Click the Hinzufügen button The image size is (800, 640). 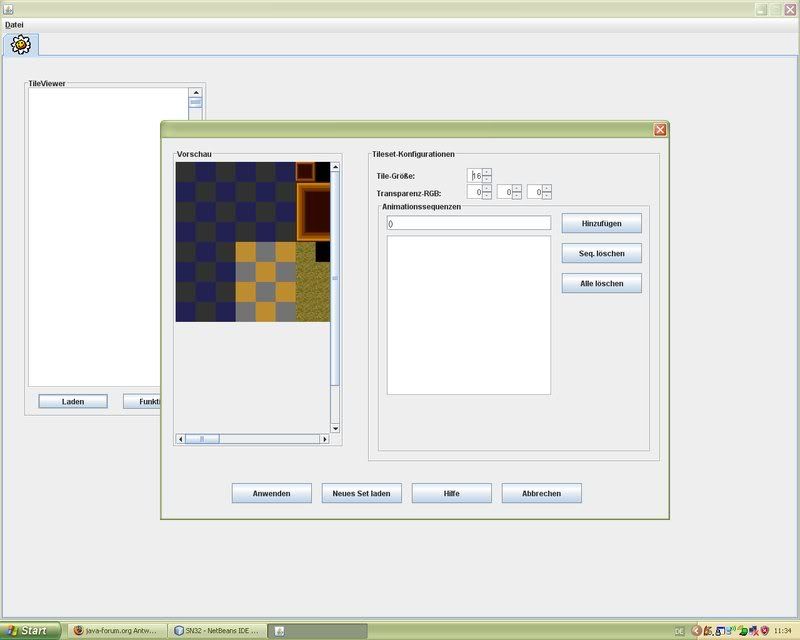tap(602, 224)
